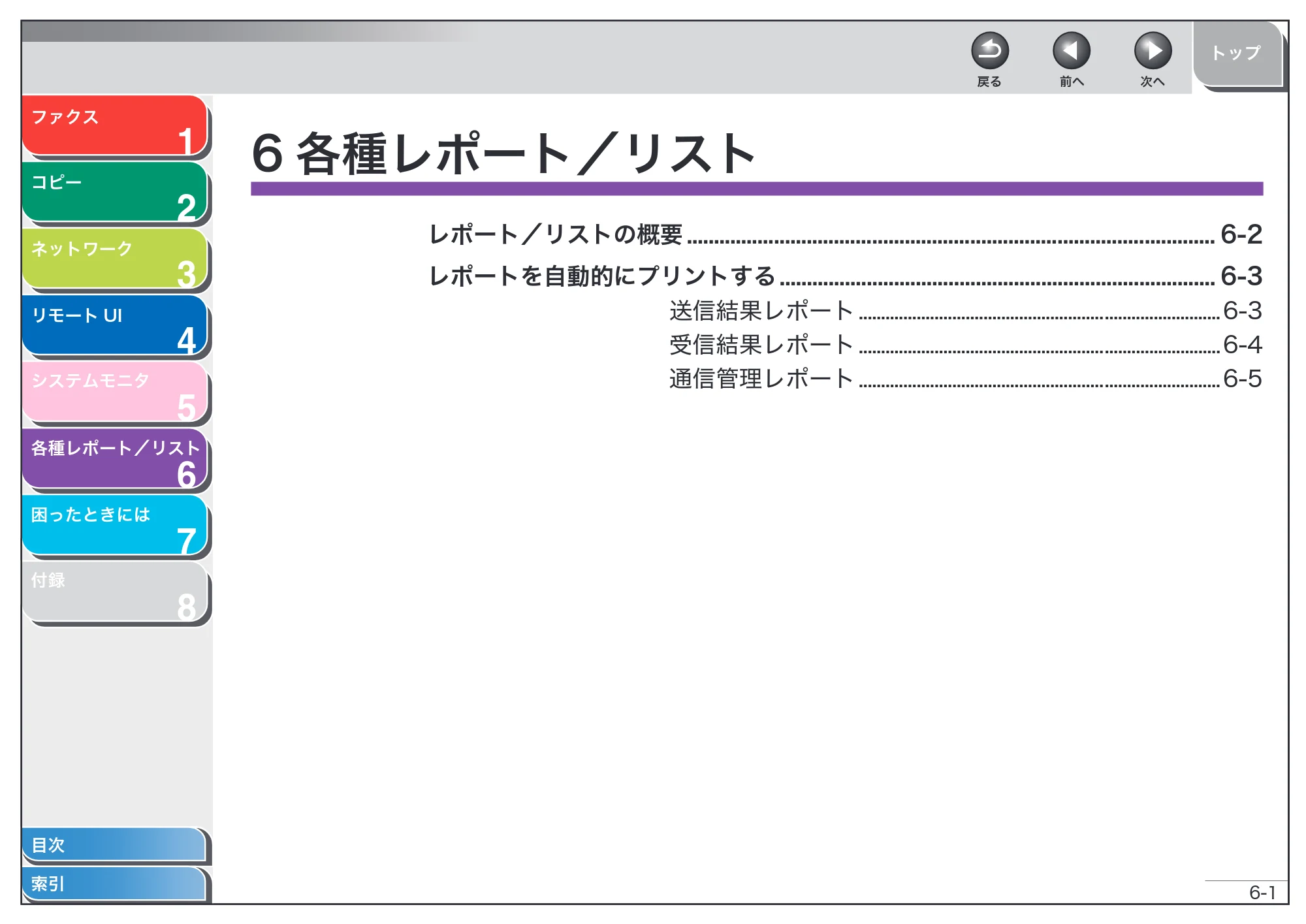Jump to 受信結果レポート section
Screen dimensions: 1306x924
(966, 345)
